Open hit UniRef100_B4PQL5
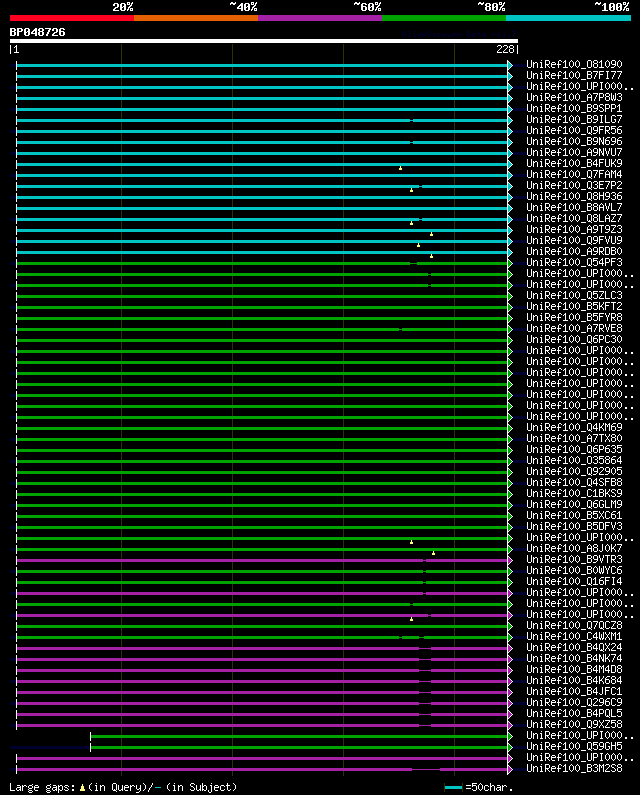Image resolution: width=640 pixels, height=795 pixels. [x=574, y=714]
